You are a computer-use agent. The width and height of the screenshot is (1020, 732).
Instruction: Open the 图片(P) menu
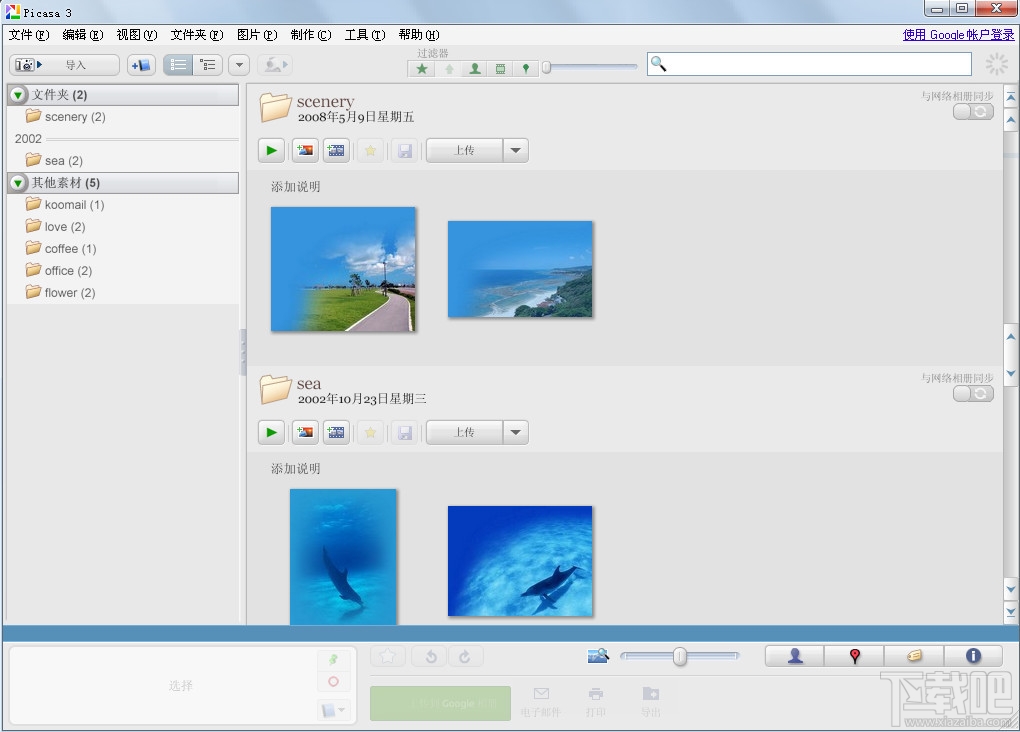pos(257,35)
